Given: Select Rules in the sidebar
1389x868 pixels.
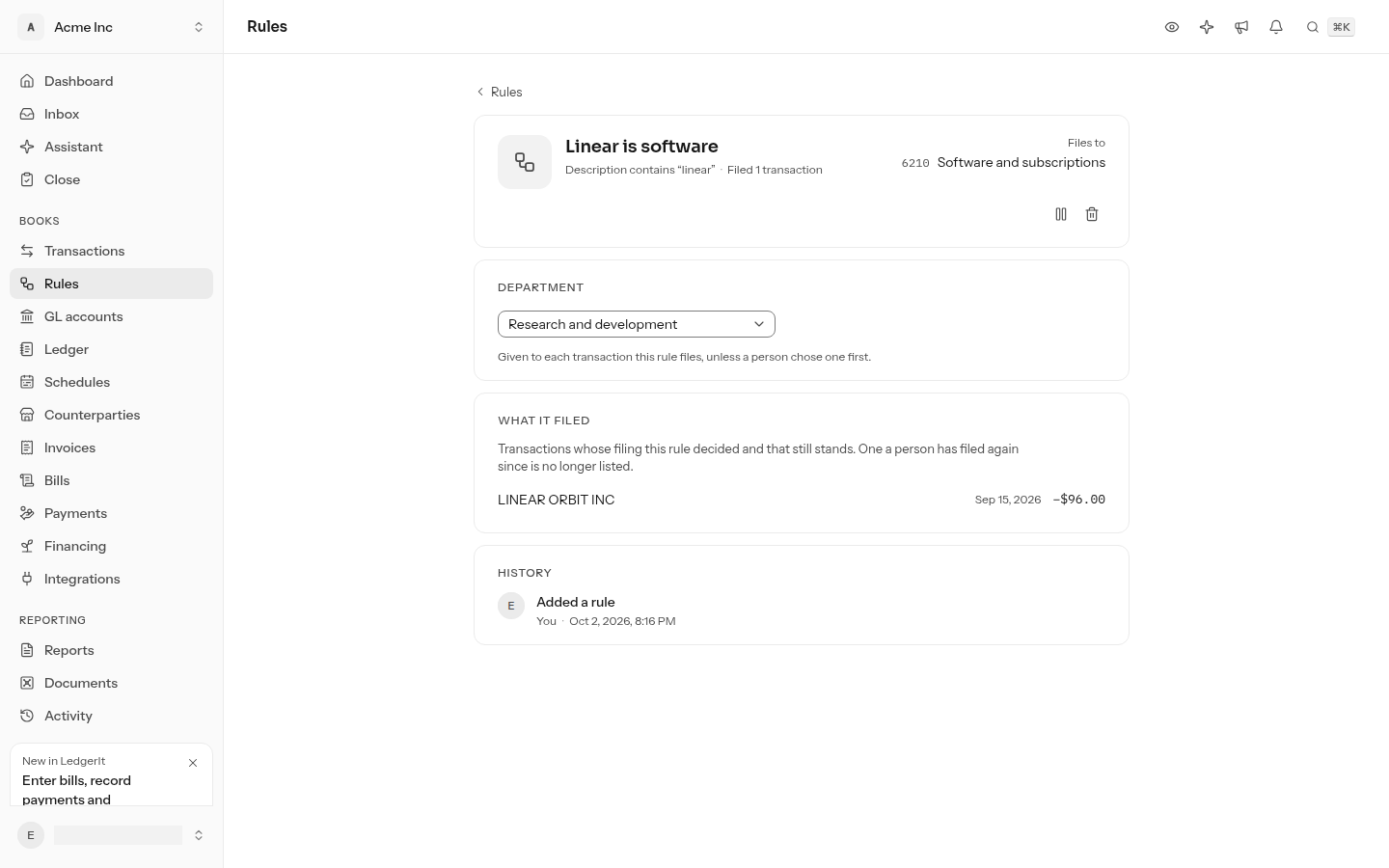Looking at the screenshot, I should [112, 284].
